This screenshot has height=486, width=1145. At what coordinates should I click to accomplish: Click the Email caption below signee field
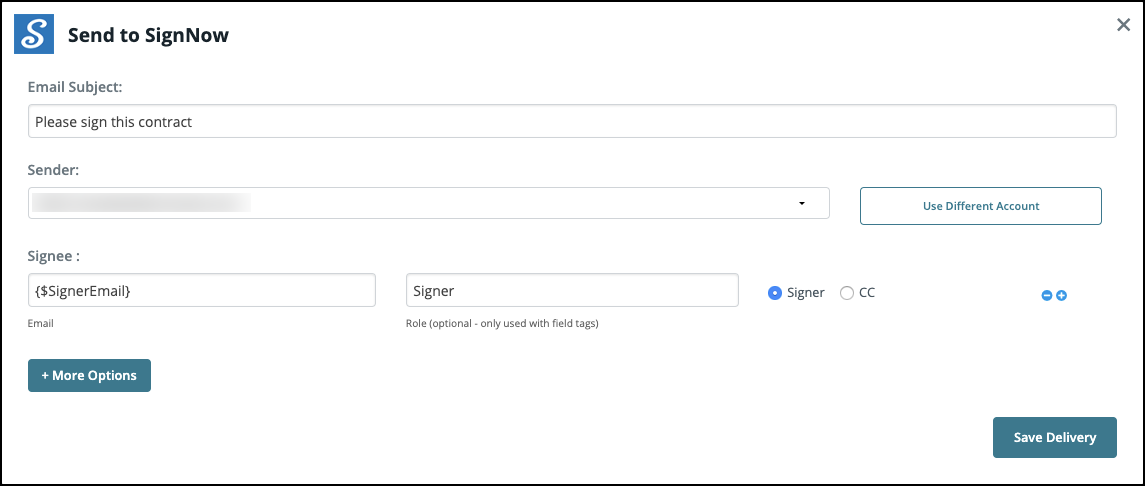click(x=41, y=324)
